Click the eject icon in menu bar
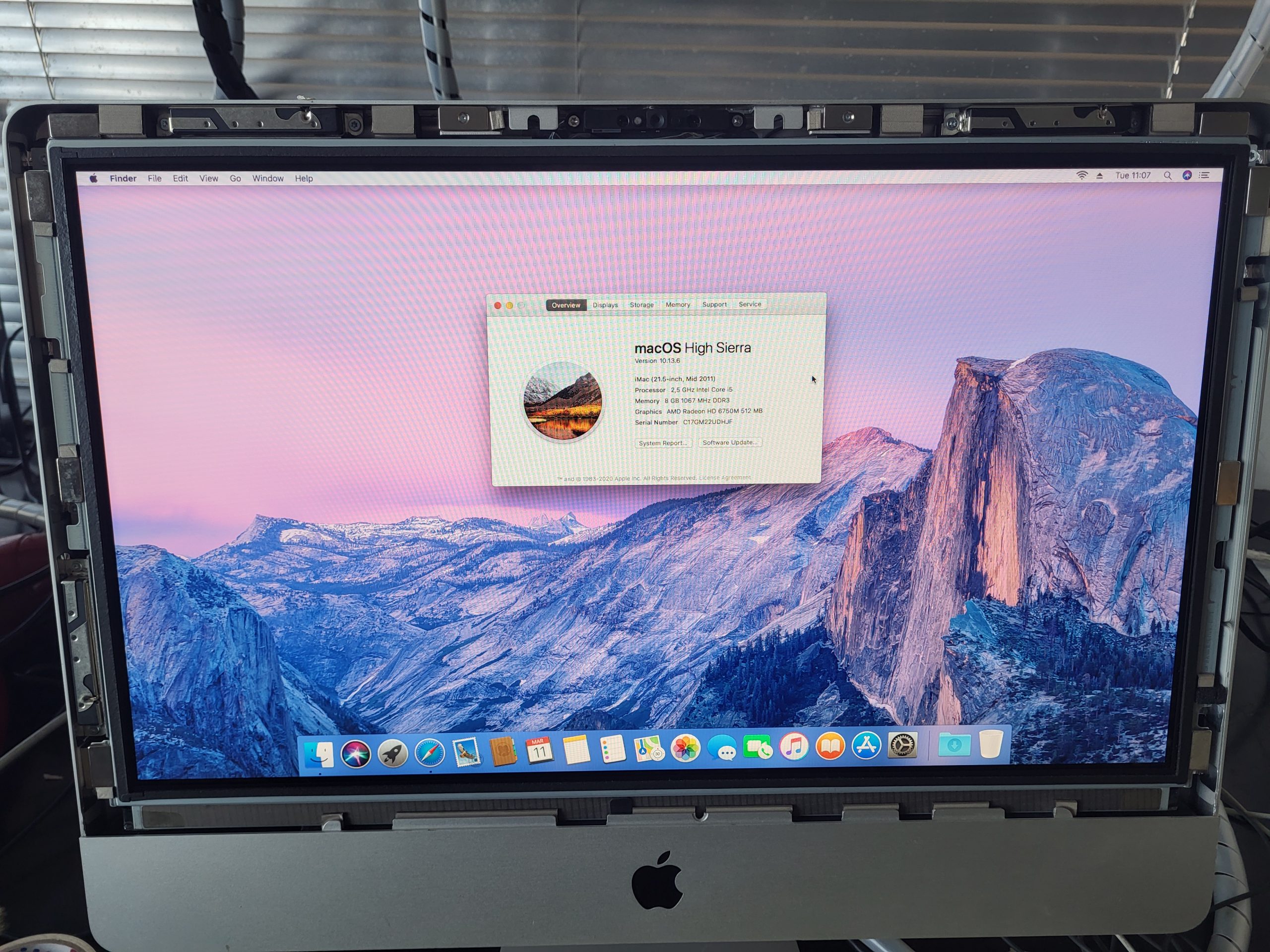This screenshot has height=952, width=1270. tap(1099, 176)
